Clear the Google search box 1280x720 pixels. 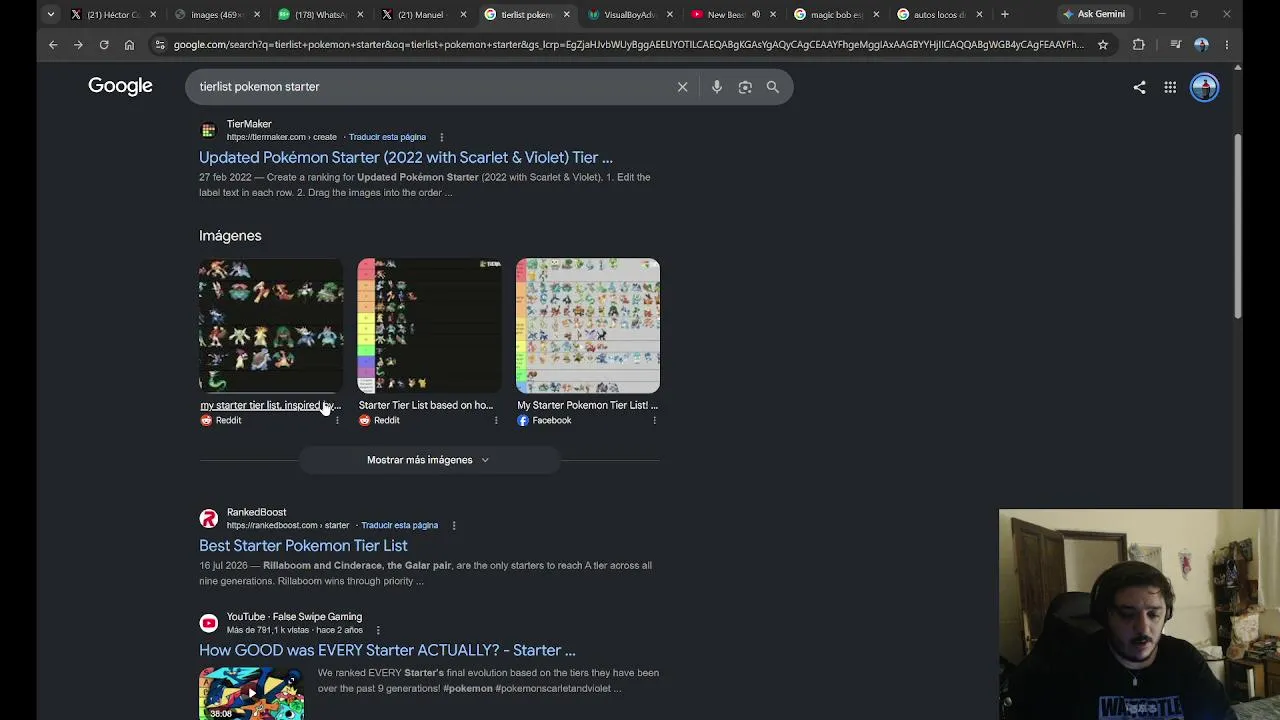pyautogui.click(x=683, y=87)
